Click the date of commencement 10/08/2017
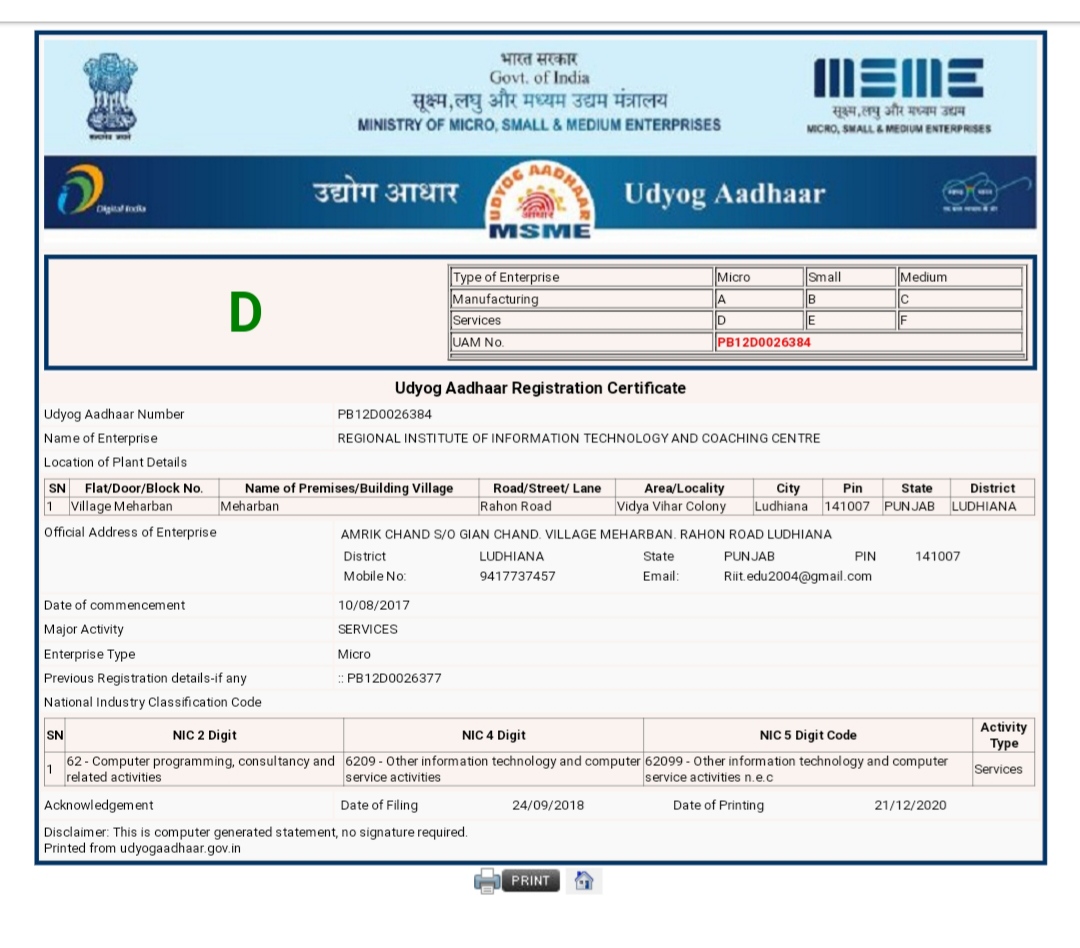This screenshot has width=1080, height=948. click(373, 605)
